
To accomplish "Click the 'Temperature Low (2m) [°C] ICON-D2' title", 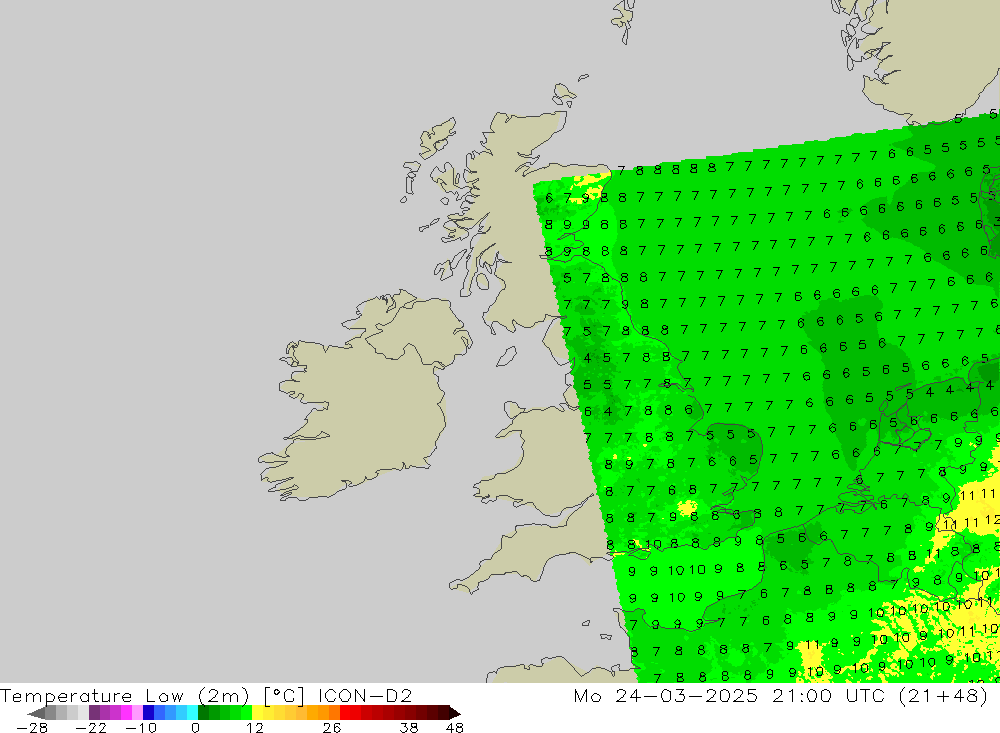I will coord(206,695).
